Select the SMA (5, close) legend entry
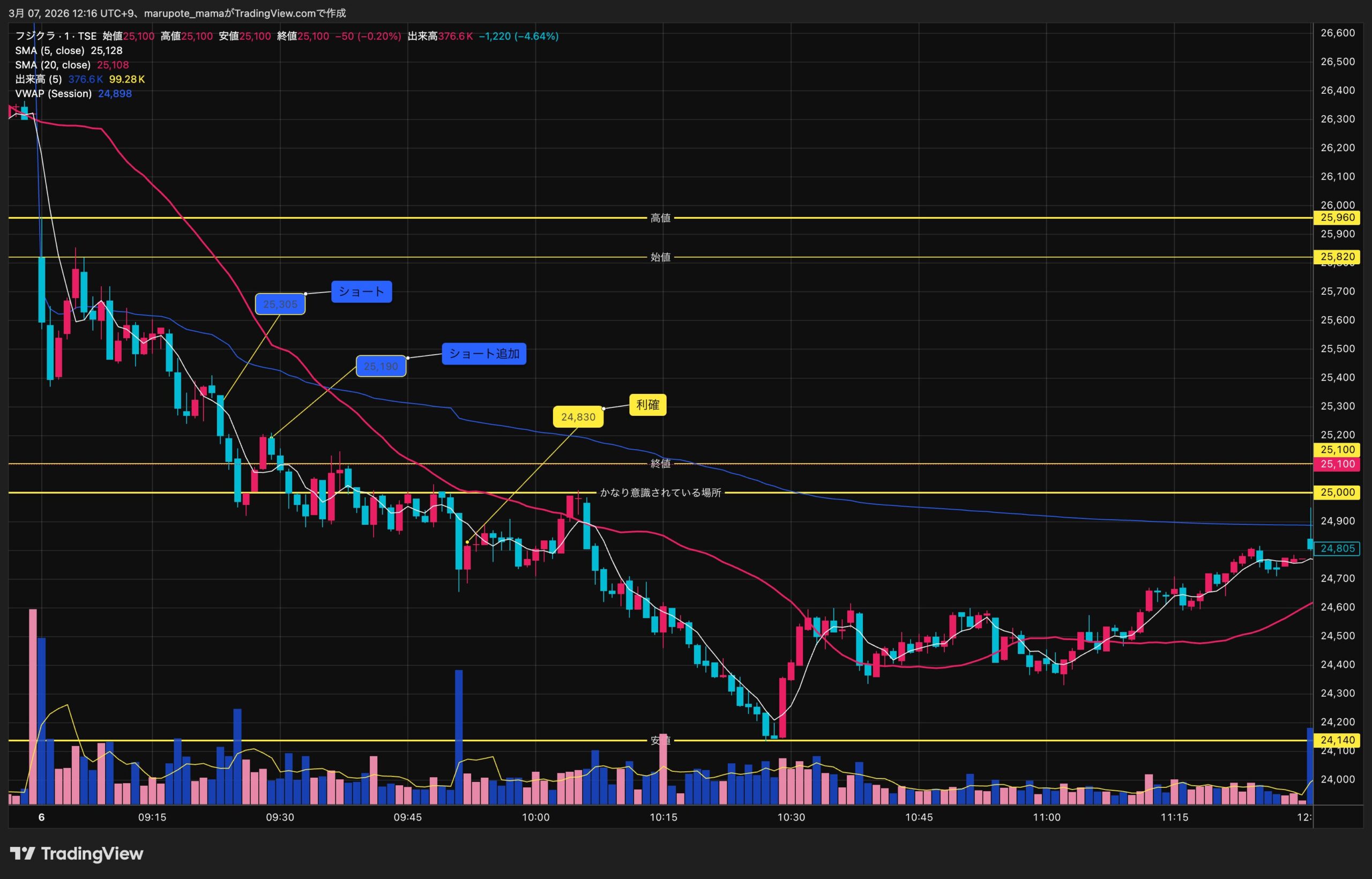The height and width of the screenshot is (879, 1372). tap(50, 51)
